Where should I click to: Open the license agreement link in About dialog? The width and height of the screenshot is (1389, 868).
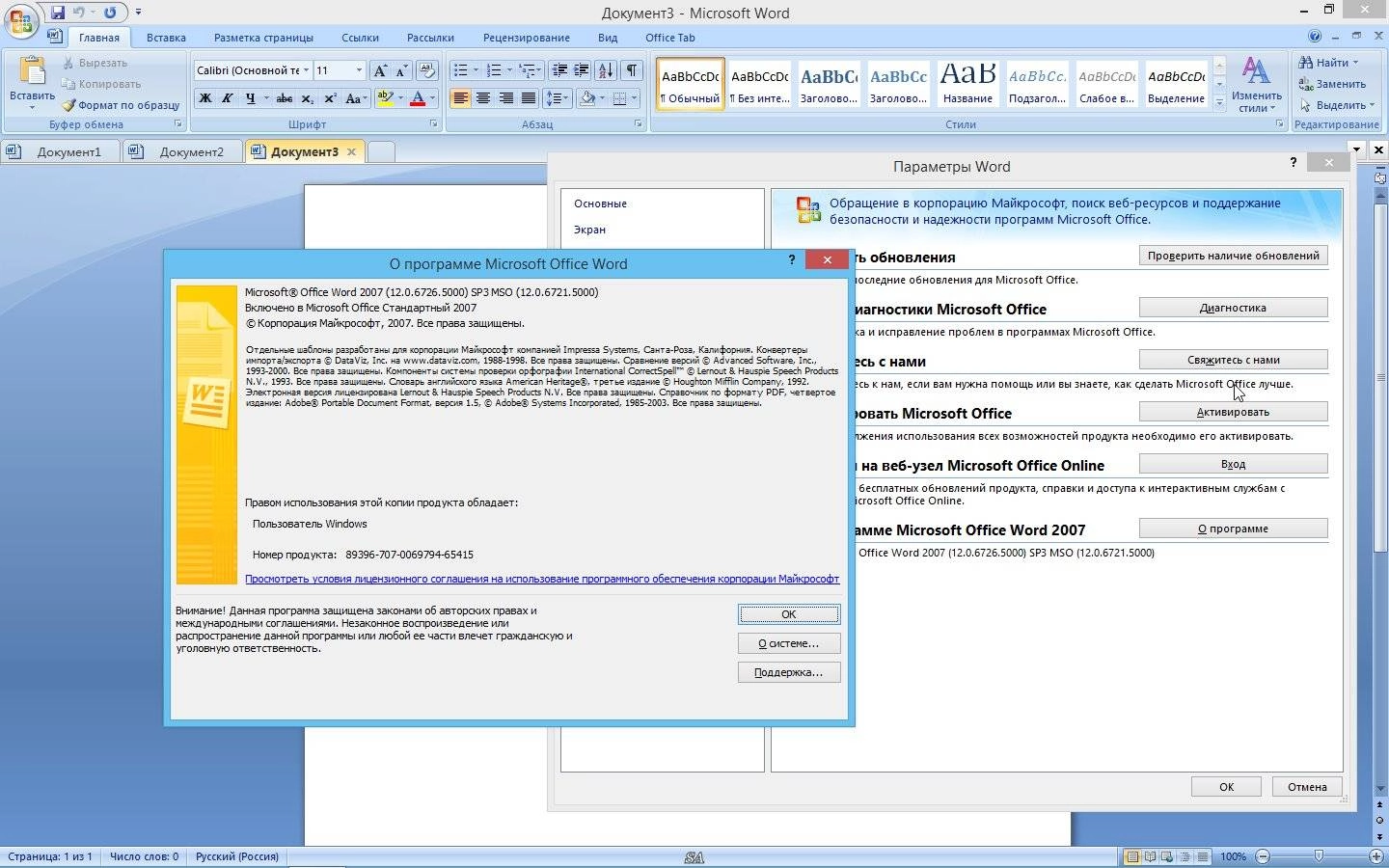click(542, 579)
